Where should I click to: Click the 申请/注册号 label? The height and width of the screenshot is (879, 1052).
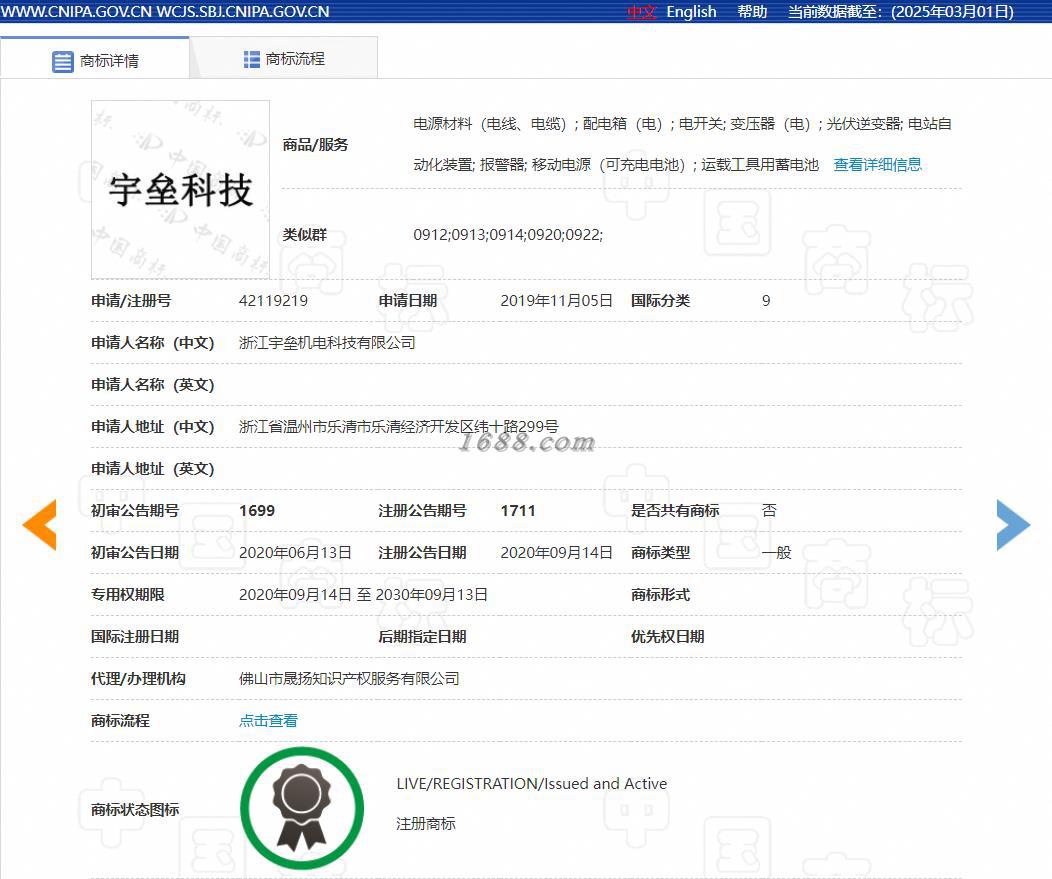(x=131, y=301)
